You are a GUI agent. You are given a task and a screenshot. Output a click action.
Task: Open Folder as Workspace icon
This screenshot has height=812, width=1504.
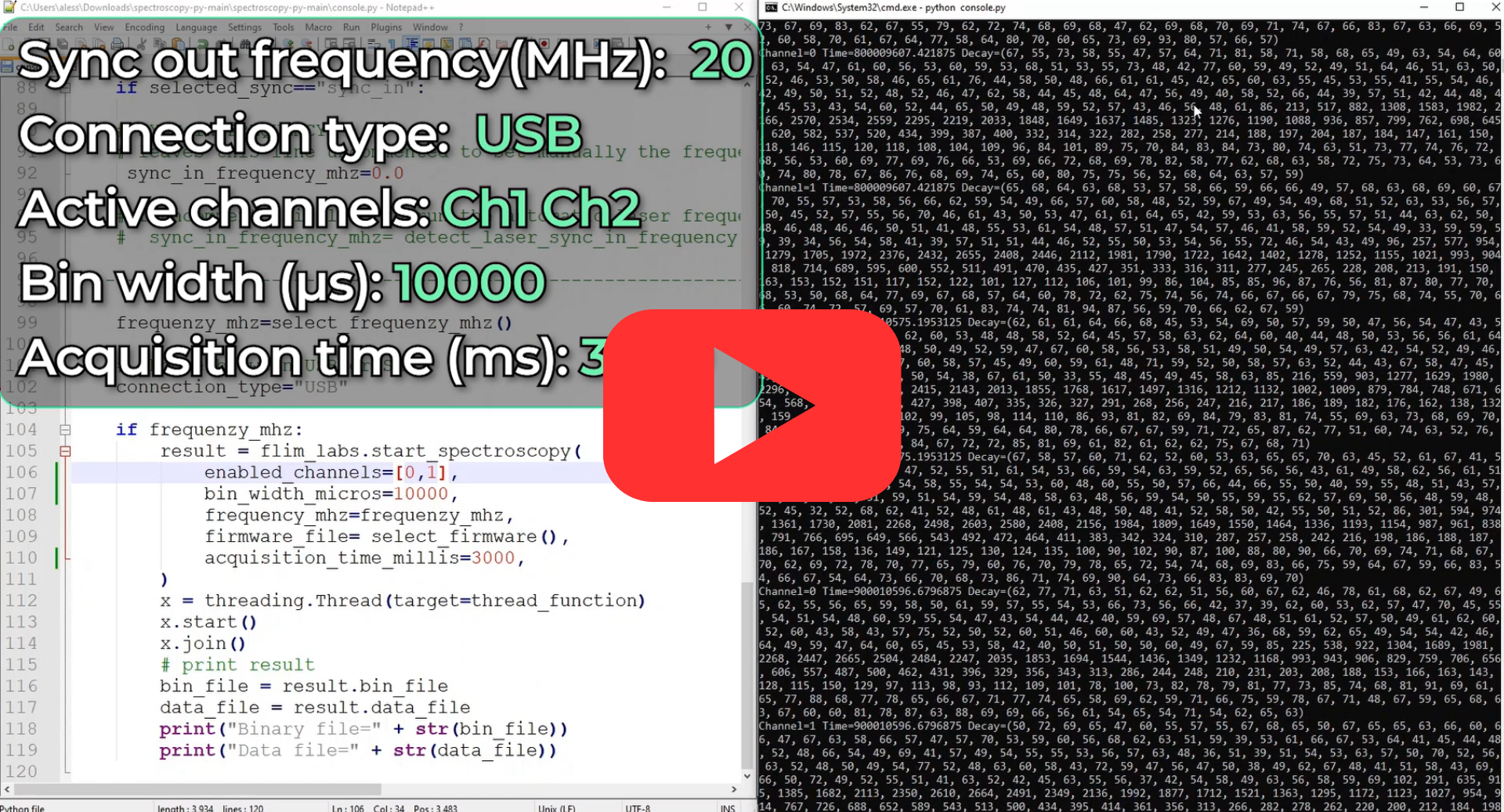click(x=501, y=45)
